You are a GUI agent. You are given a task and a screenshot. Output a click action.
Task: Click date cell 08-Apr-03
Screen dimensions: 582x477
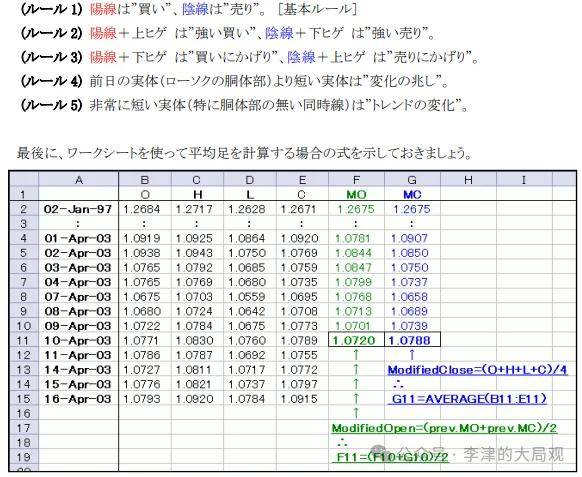[x=78, y=311]
